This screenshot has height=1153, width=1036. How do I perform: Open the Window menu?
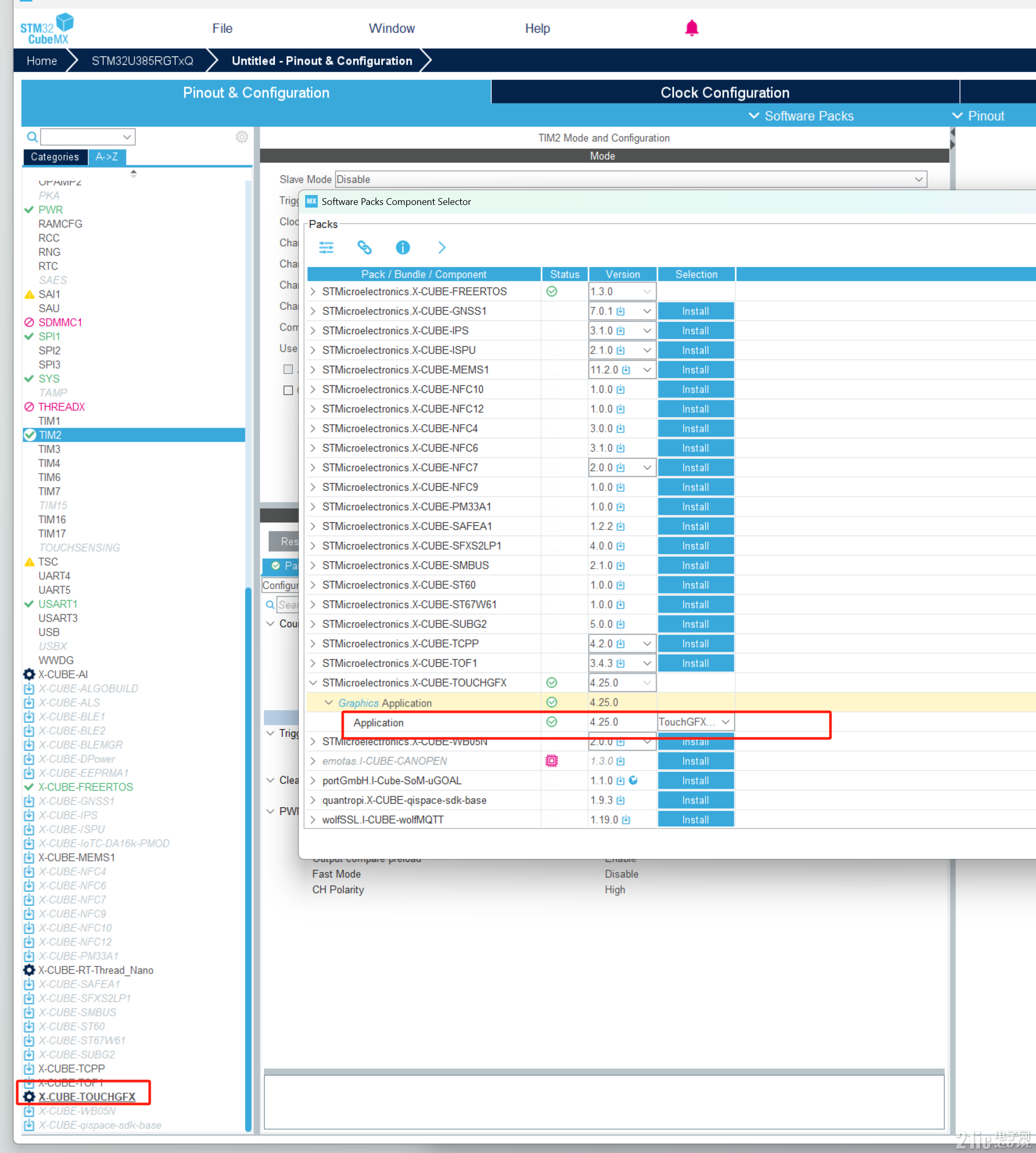coord(392,29)
